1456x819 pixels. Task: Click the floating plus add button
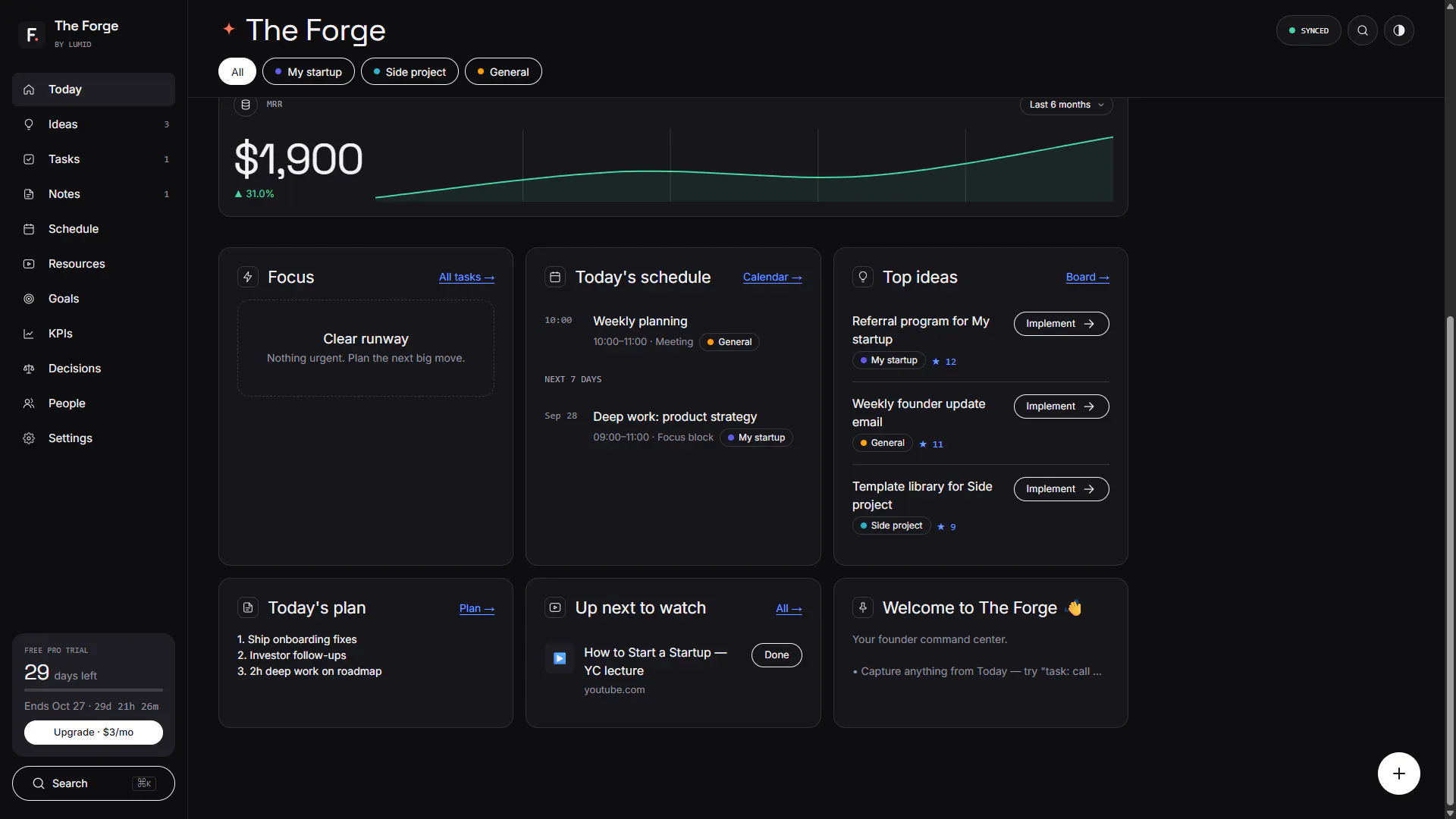tap(1399, 773)
